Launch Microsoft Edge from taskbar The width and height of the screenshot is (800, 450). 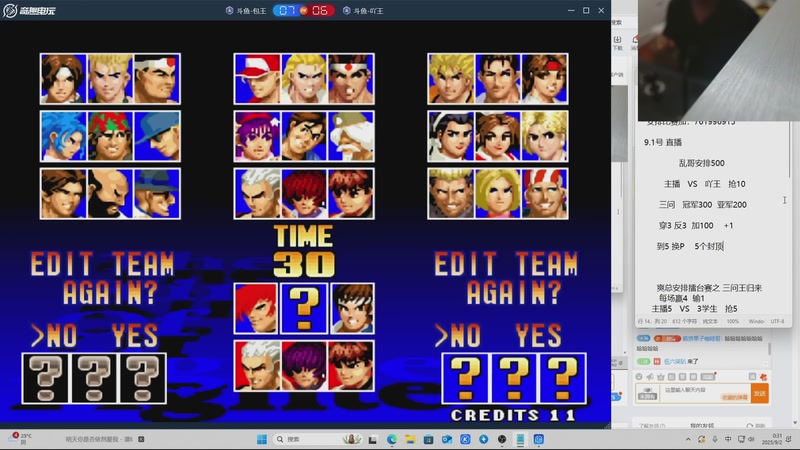click(x=391, y=439)
